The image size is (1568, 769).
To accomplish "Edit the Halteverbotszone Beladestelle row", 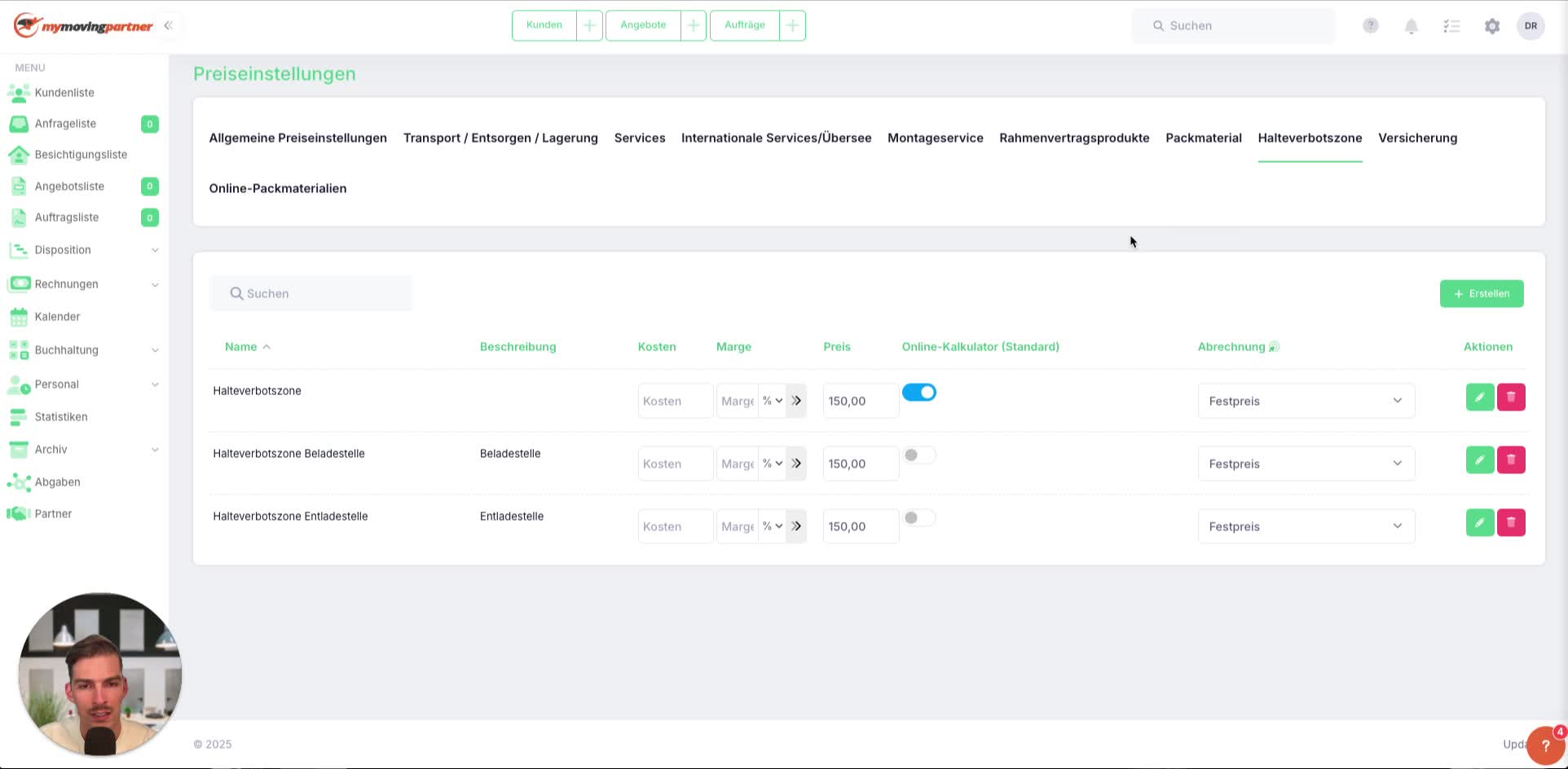I will click(x=1480, y=459).
